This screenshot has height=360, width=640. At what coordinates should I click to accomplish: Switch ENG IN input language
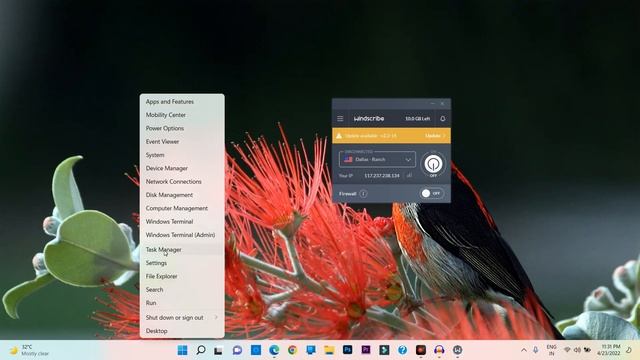(551, 350)
